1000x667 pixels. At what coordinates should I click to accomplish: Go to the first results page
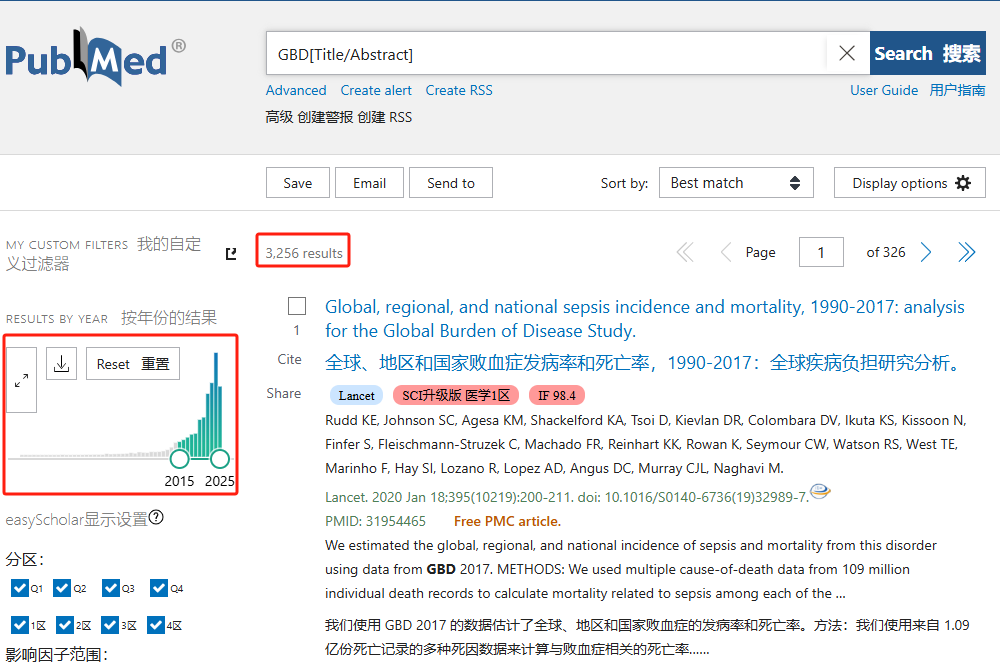coord(686,253)
